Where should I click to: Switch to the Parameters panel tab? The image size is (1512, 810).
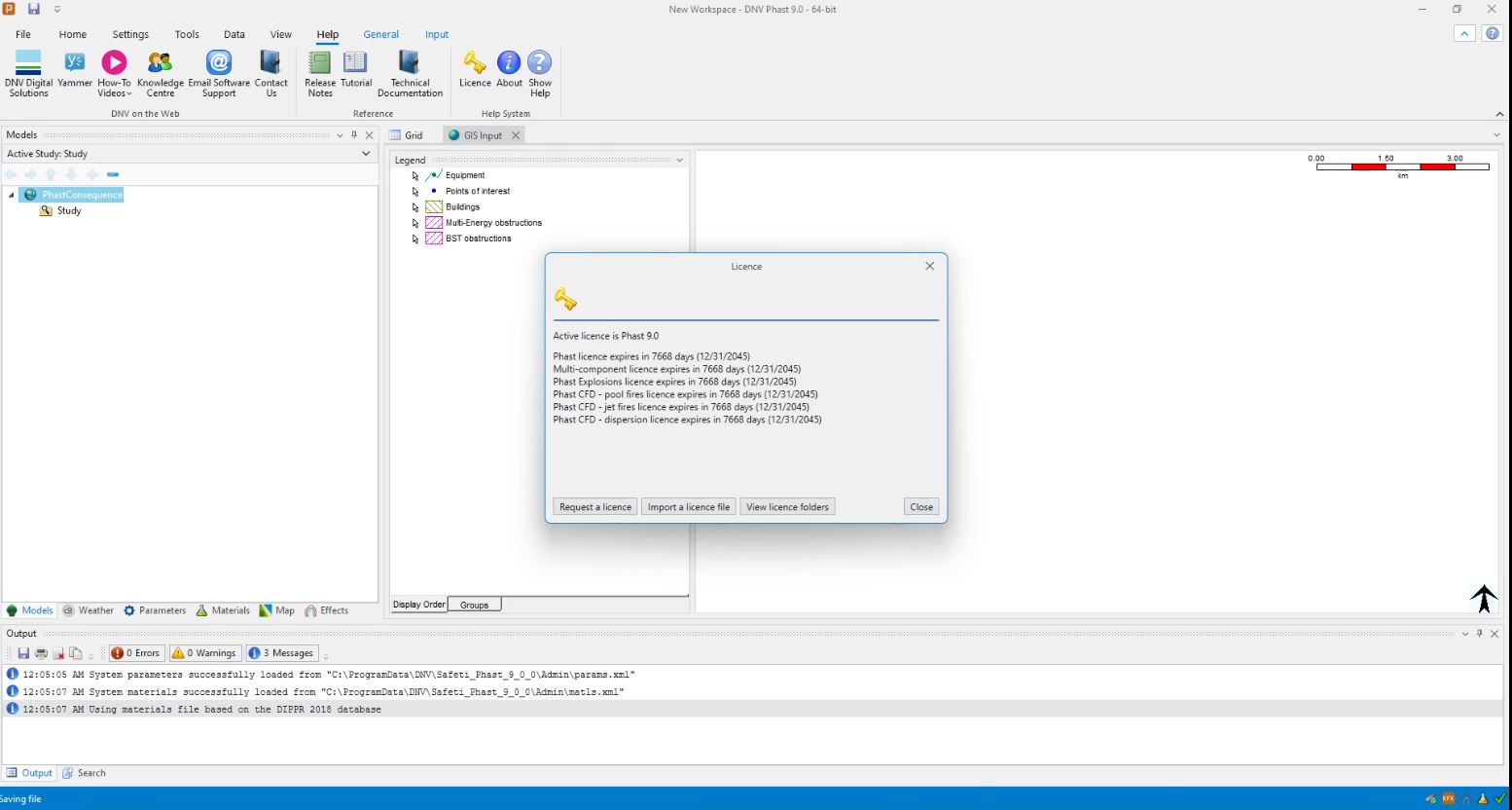click(155, 610)
